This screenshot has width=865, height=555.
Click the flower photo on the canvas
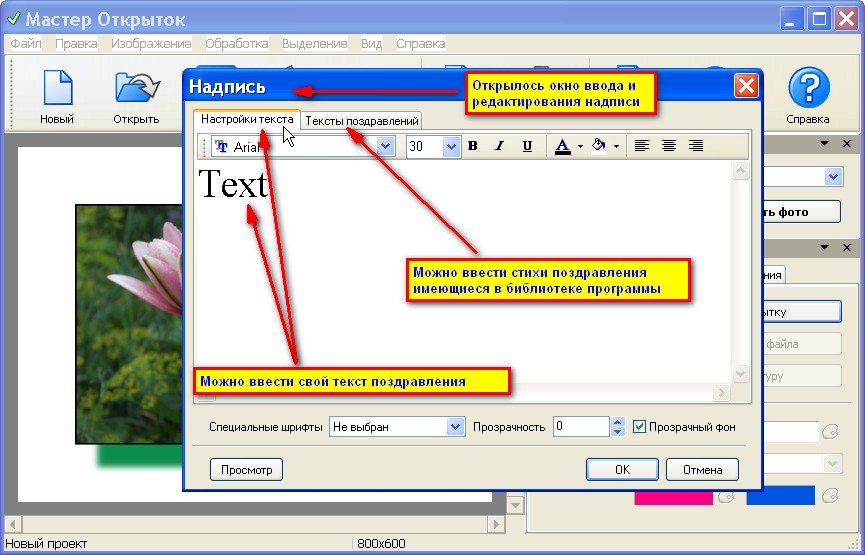[x=130, y=324]
